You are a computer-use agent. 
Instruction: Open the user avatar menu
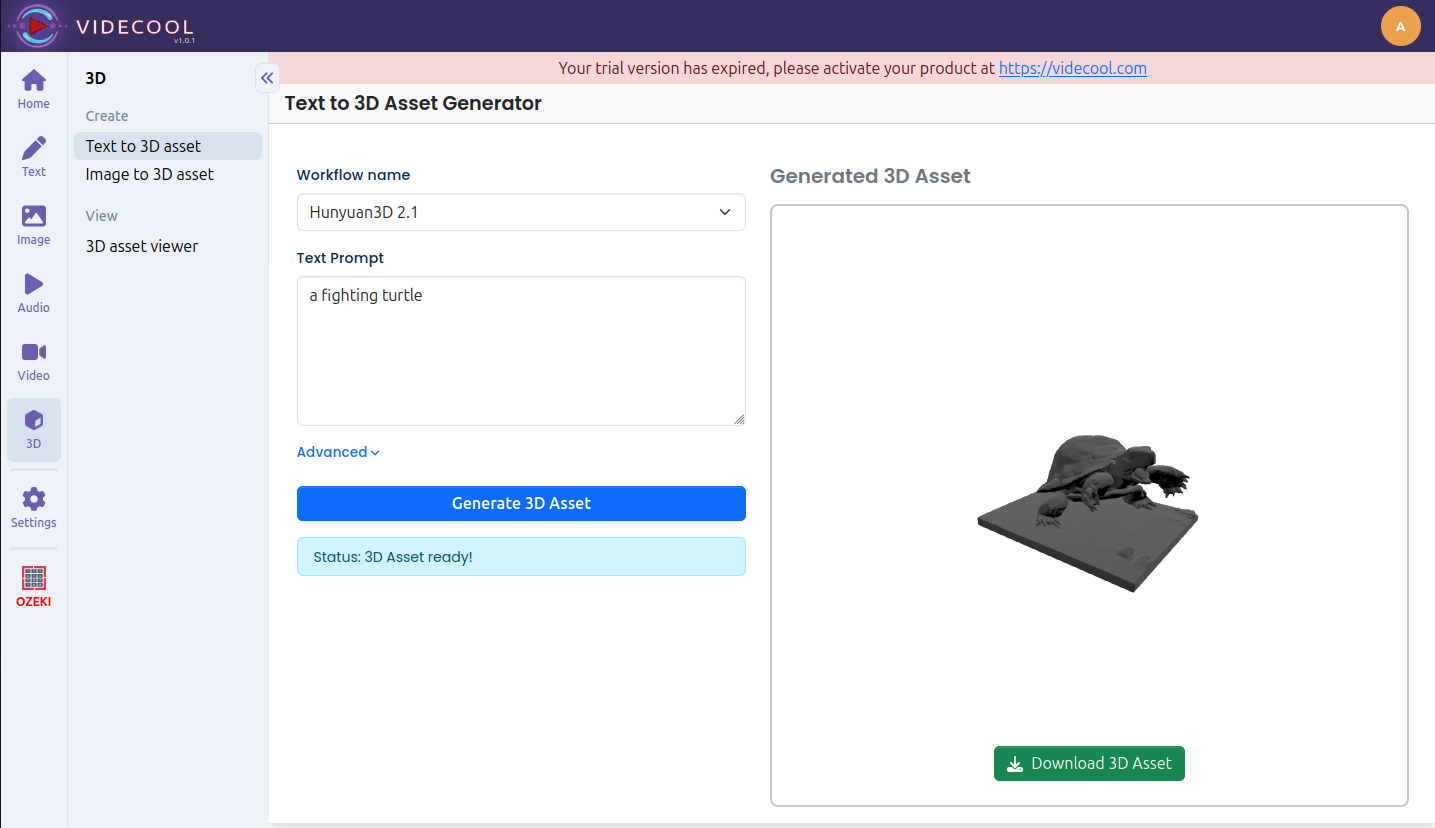pyautogui.click(x=1400, y=26)
